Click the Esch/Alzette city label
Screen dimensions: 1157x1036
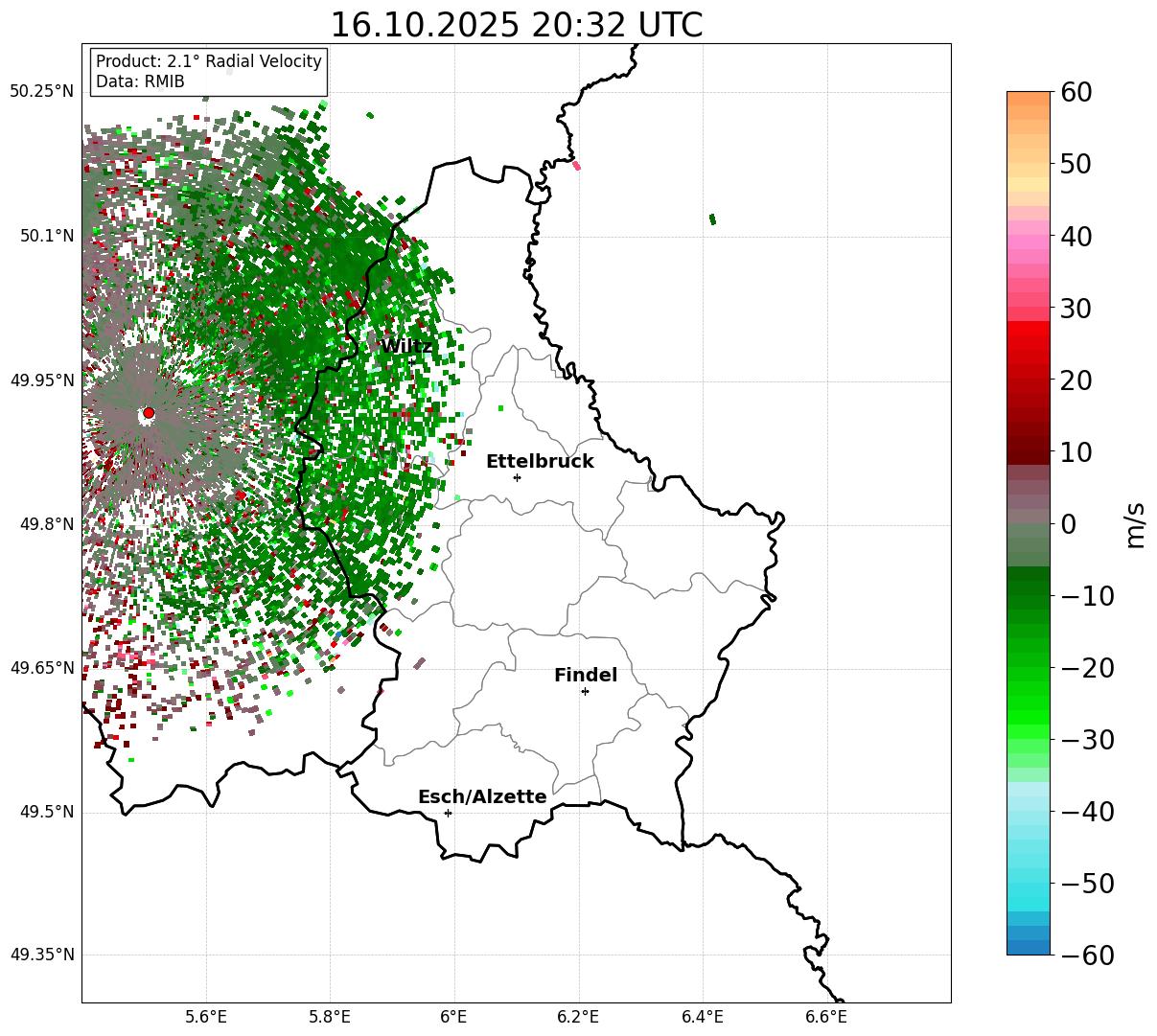(x=482, y=796)
